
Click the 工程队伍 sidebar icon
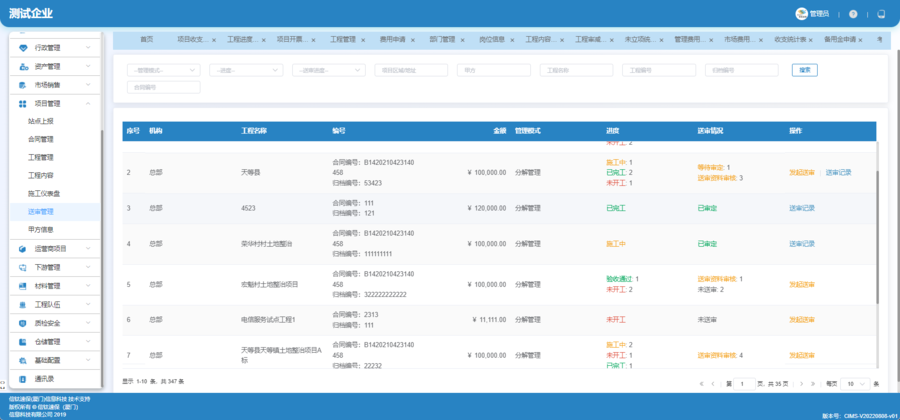(23, 305)
